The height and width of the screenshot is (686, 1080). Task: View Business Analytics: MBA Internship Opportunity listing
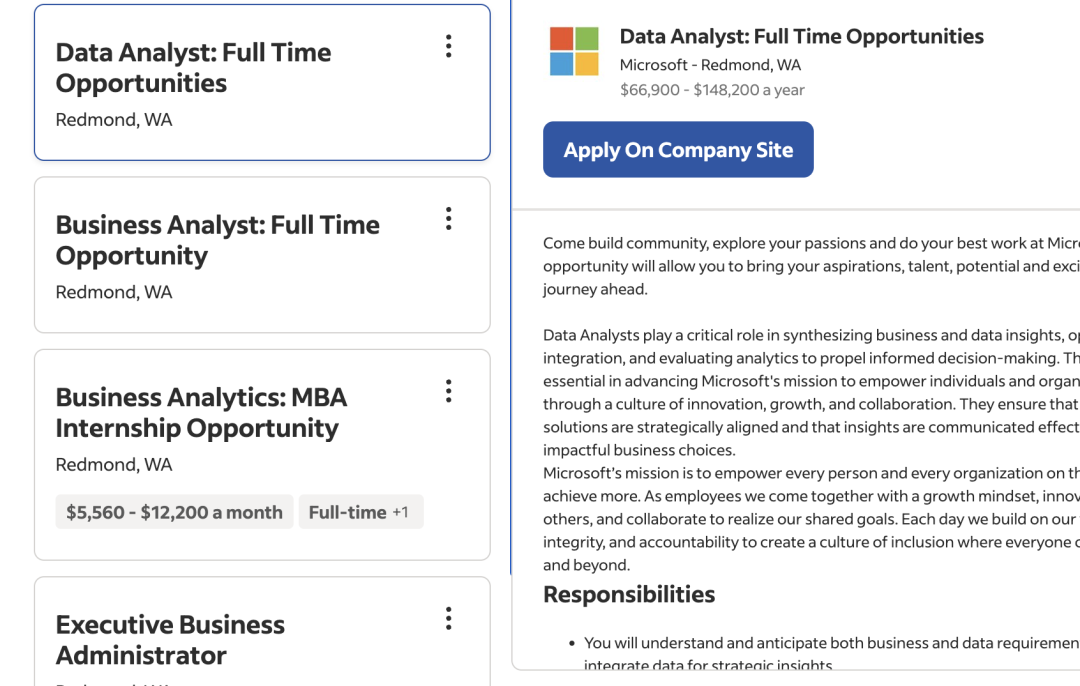tap(201, 412)
